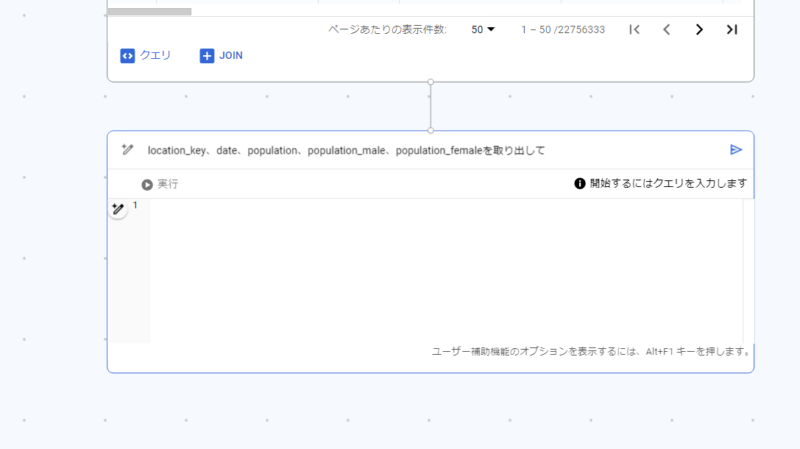Go to the next results page
The image size is (800, 449).
[x=699, y=30]
